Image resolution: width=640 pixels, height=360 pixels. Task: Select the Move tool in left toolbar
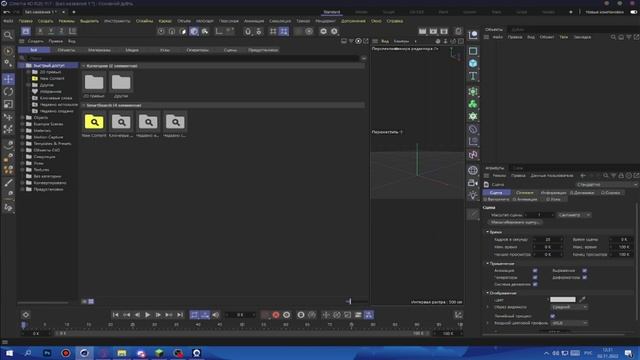pos(8,79)
